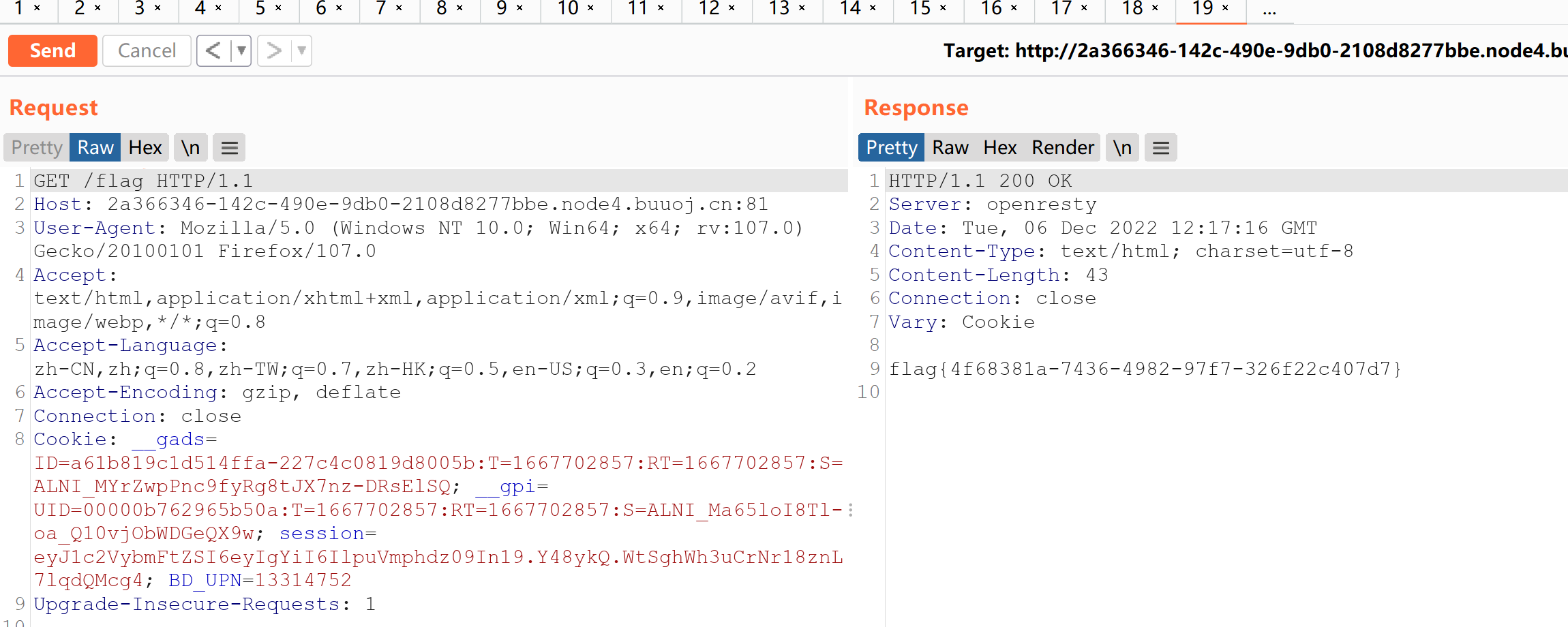This screenshot has height=627, width=1568.
Task: Select Repeater tab 11
Action: pyautogui.click(x=638, y=8)
